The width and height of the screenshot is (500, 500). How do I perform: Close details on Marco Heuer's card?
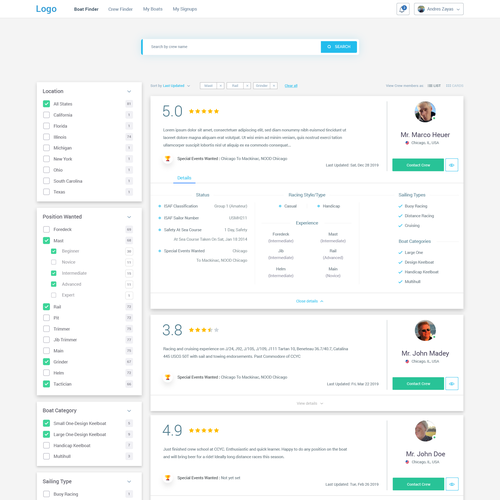point(309,301)
